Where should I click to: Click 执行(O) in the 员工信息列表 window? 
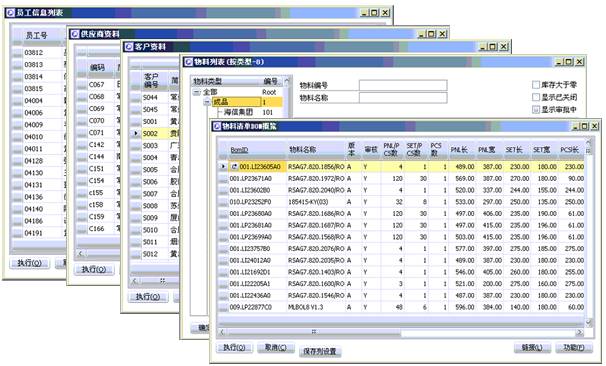(x=30, y=263)
